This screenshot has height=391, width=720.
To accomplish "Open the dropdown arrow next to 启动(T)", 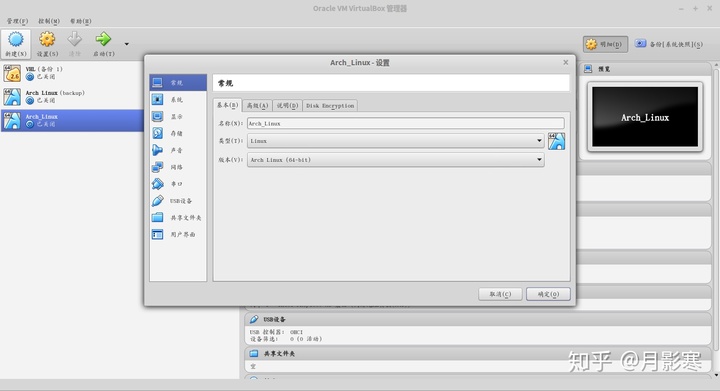I will pyautogui.click(x=127, y=44).
